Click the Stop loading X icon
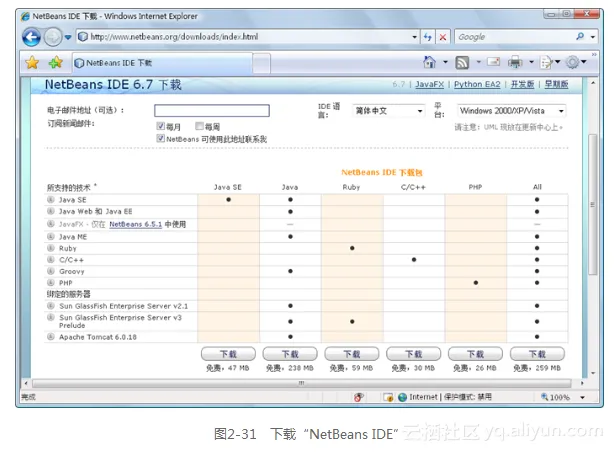 point(443,37)
